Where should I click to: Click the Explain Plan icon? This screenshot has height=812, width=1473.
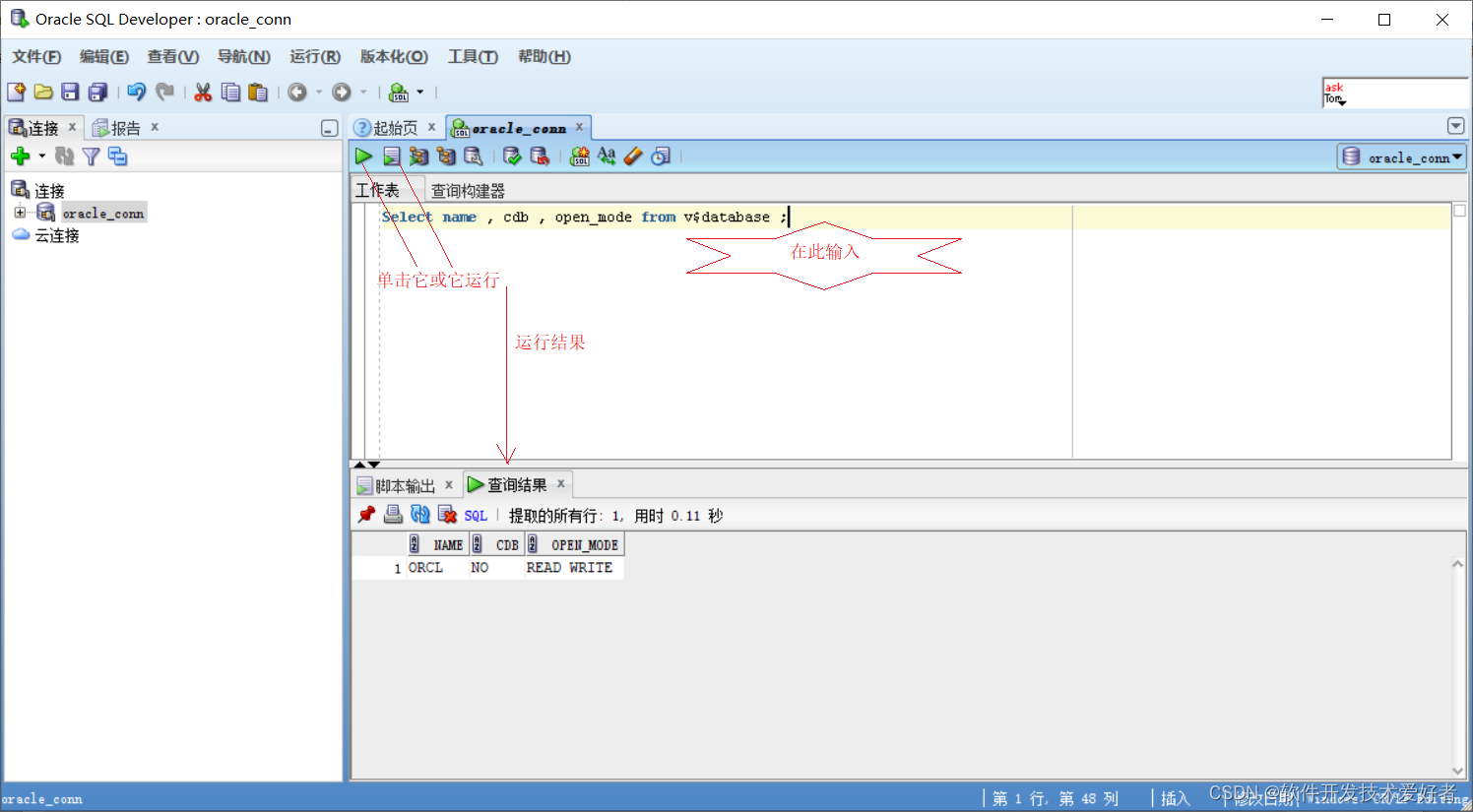[418, 156]
